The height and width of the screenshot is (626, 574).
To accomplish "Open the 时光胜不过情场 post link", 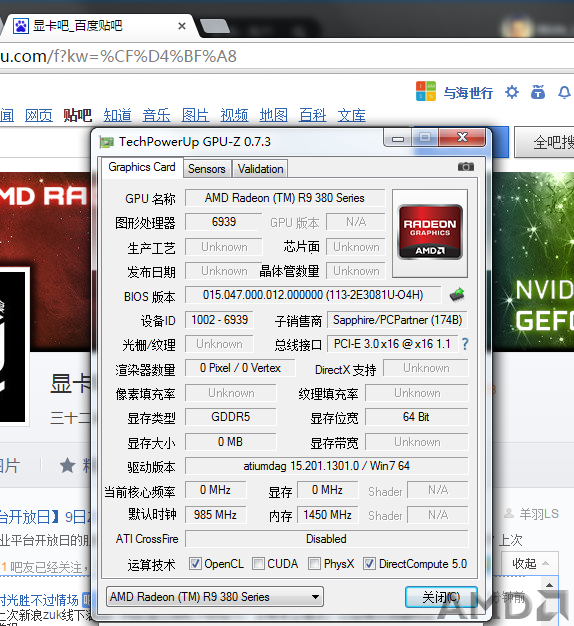I will pos(40,600).
